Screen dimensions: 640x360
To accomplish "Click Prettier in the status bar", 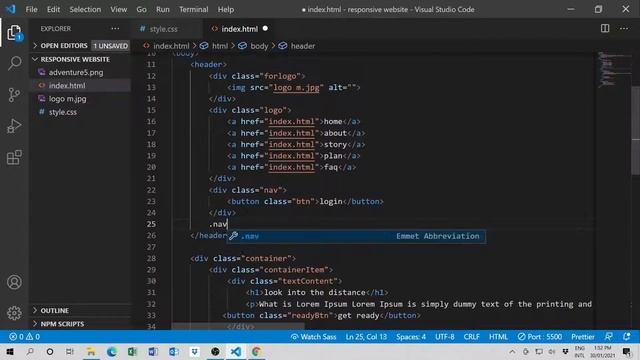I will click(x=582, y=337).
